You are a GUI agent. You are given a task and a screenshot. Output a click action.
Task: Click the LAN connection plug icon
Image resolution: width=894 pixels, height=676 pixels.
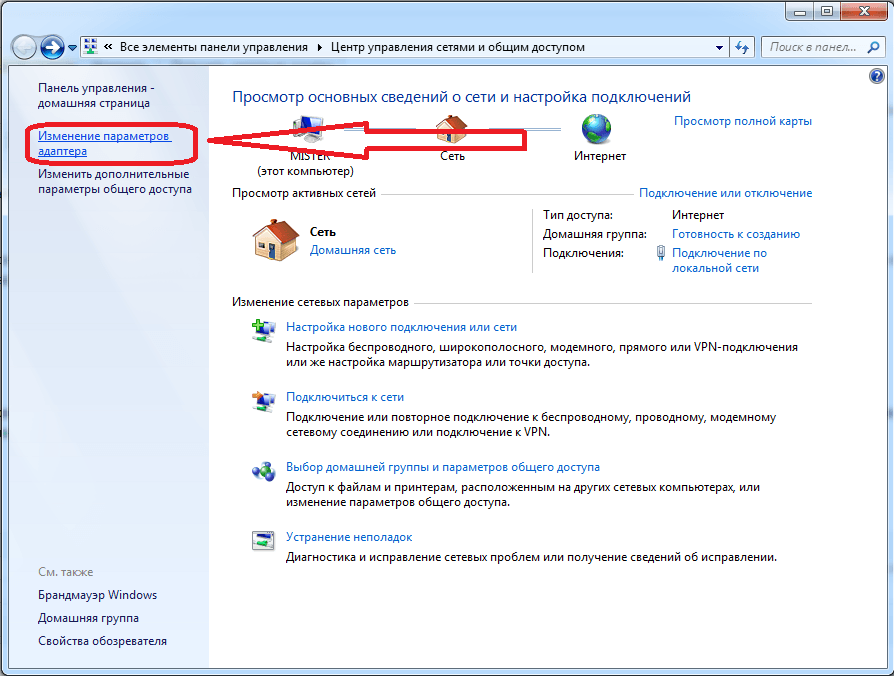(660, 253)
